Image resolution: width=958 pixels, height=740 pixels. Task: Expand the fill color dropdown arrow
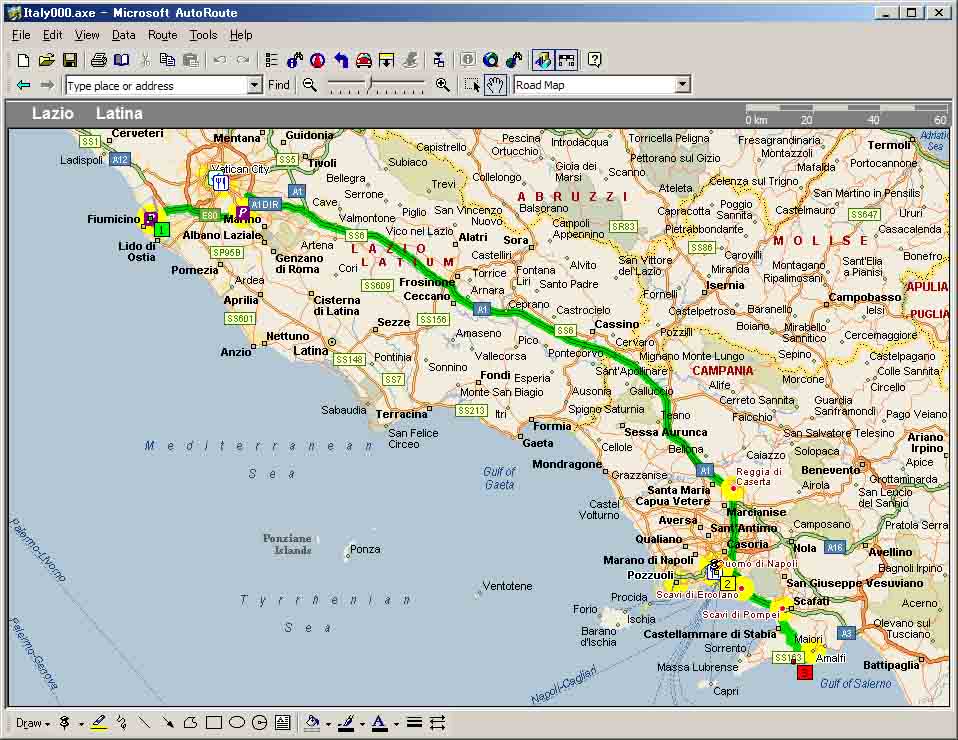click(x=328, y=724)
